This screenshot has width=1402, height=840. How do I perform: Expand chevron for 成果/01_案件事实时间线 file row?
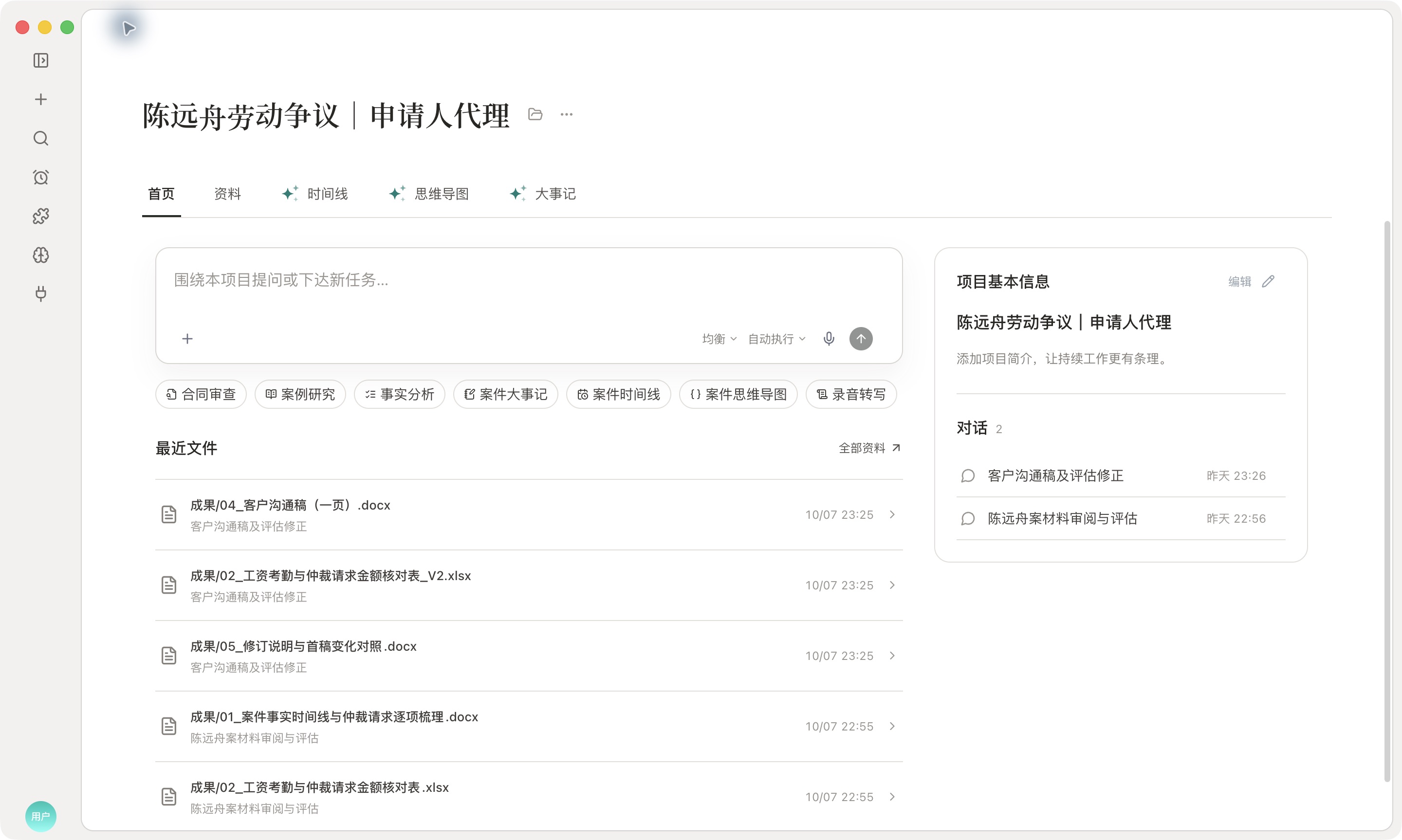pyautogui.click(x=892, y=726)
